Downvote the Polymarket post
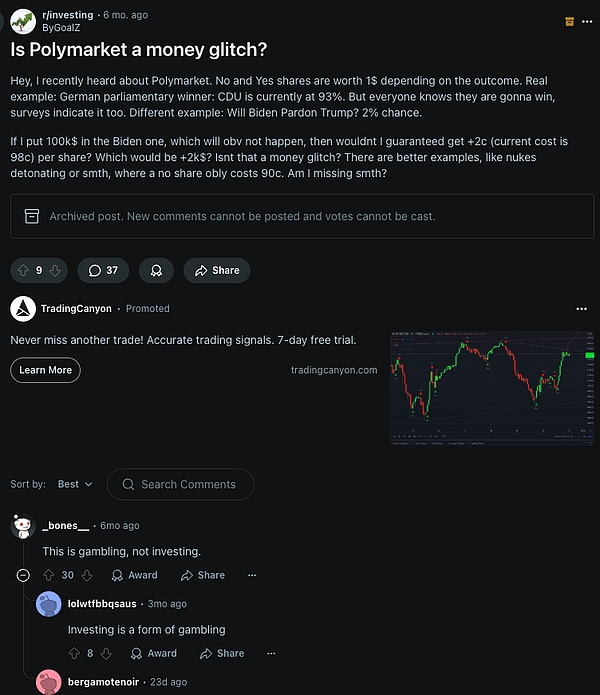The width and height of the screenshot is (600, 695). 57,270
